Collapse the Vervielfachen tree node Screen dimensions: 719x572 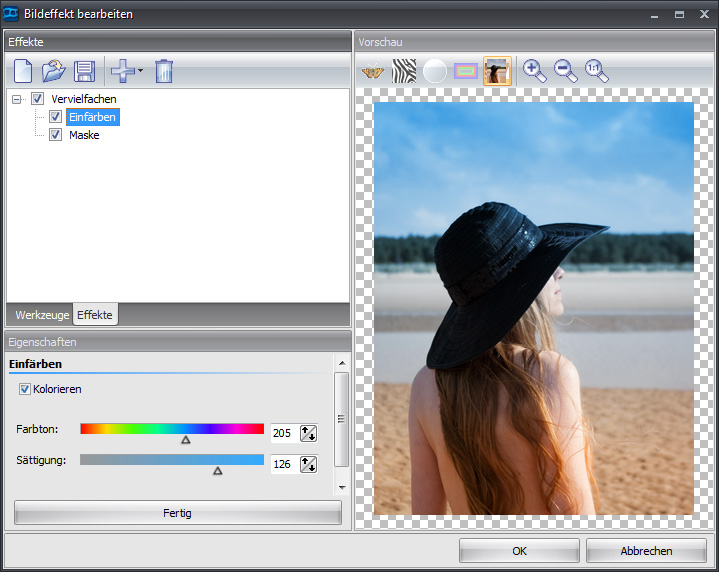click(18, 99)
